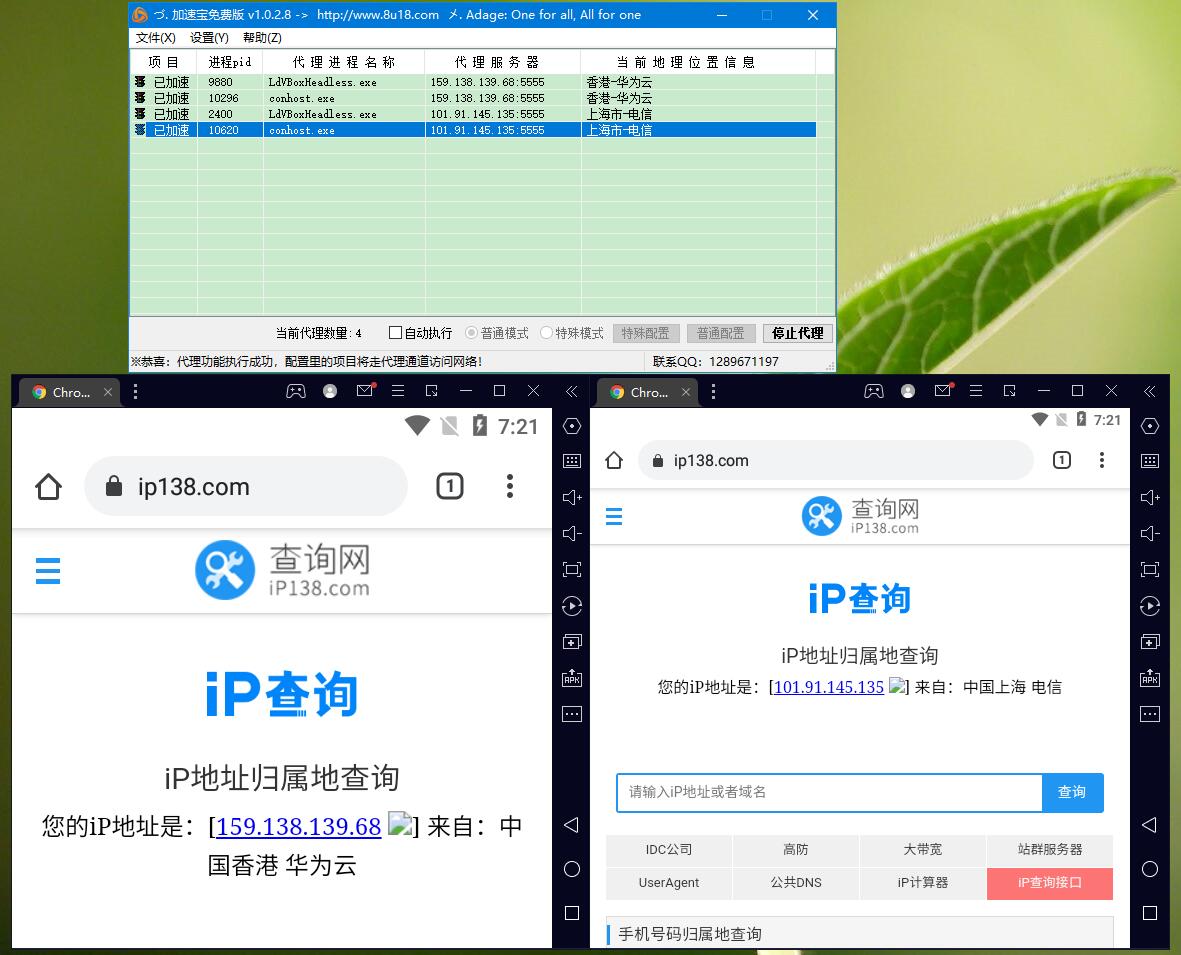This screenshot has width=1181, height=955.
Task: Open right emulator user account icon
Action: coord(908,391)
